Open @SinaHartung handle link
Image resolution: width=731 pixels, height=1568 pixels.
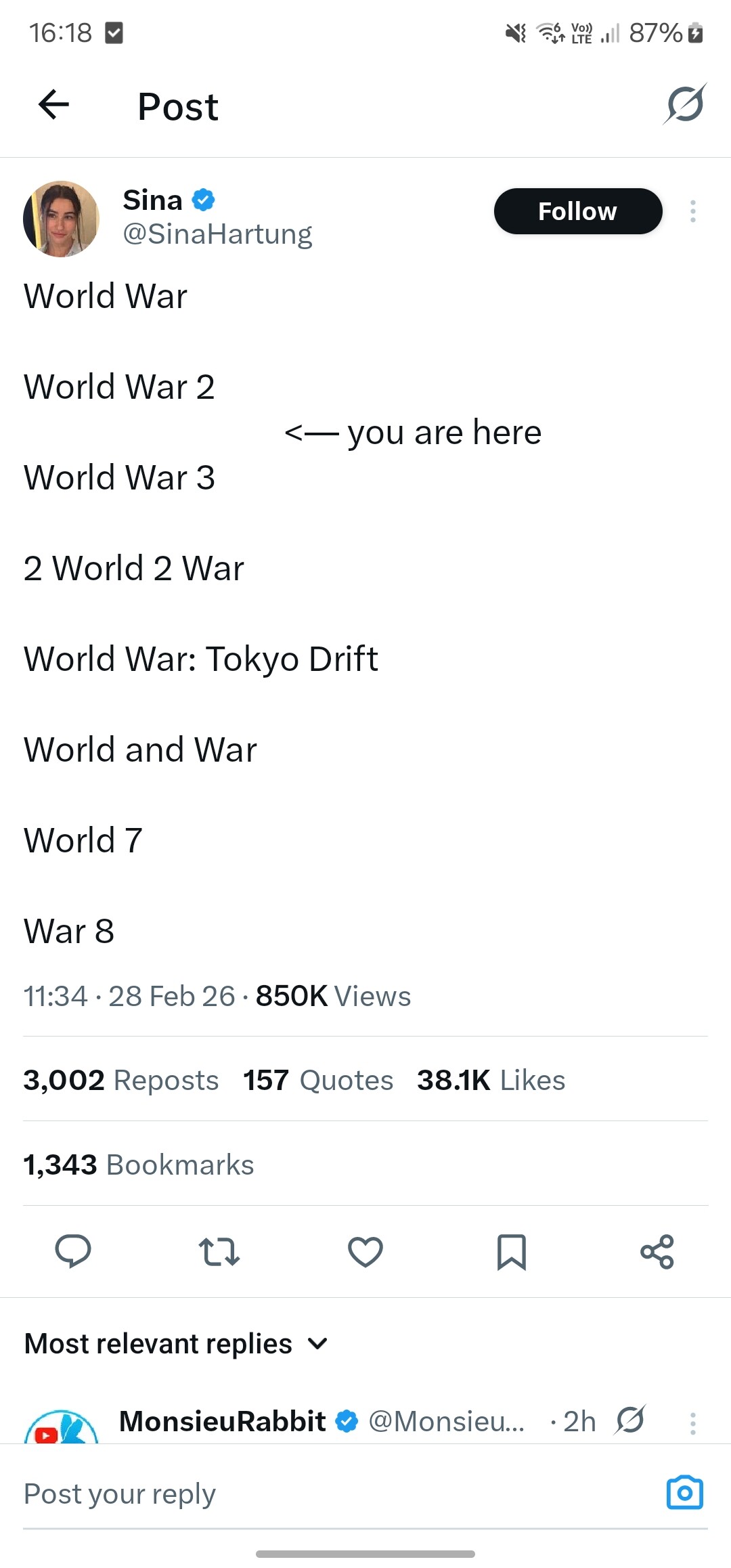pyautogui.click(x=217, y=234)
